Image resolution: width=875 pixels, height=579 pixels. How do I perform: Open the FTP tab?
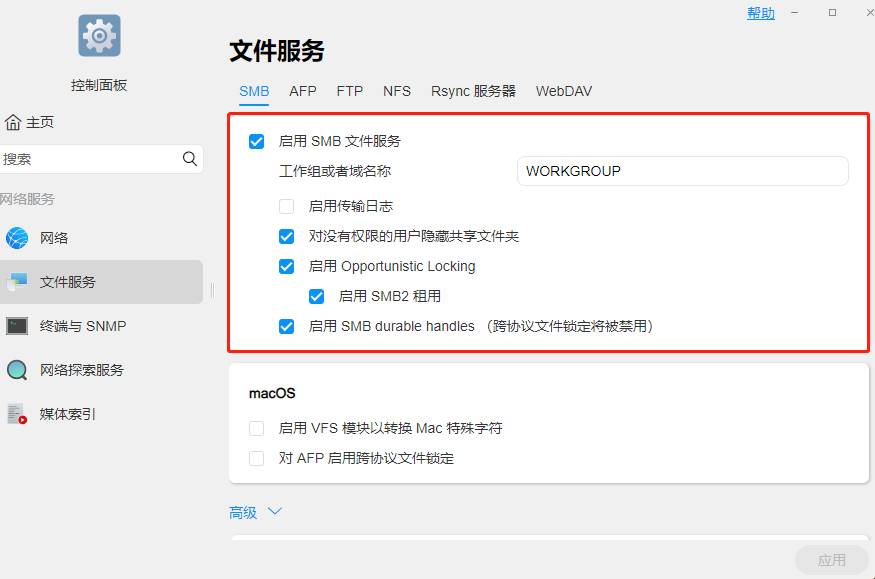(350, 91)
